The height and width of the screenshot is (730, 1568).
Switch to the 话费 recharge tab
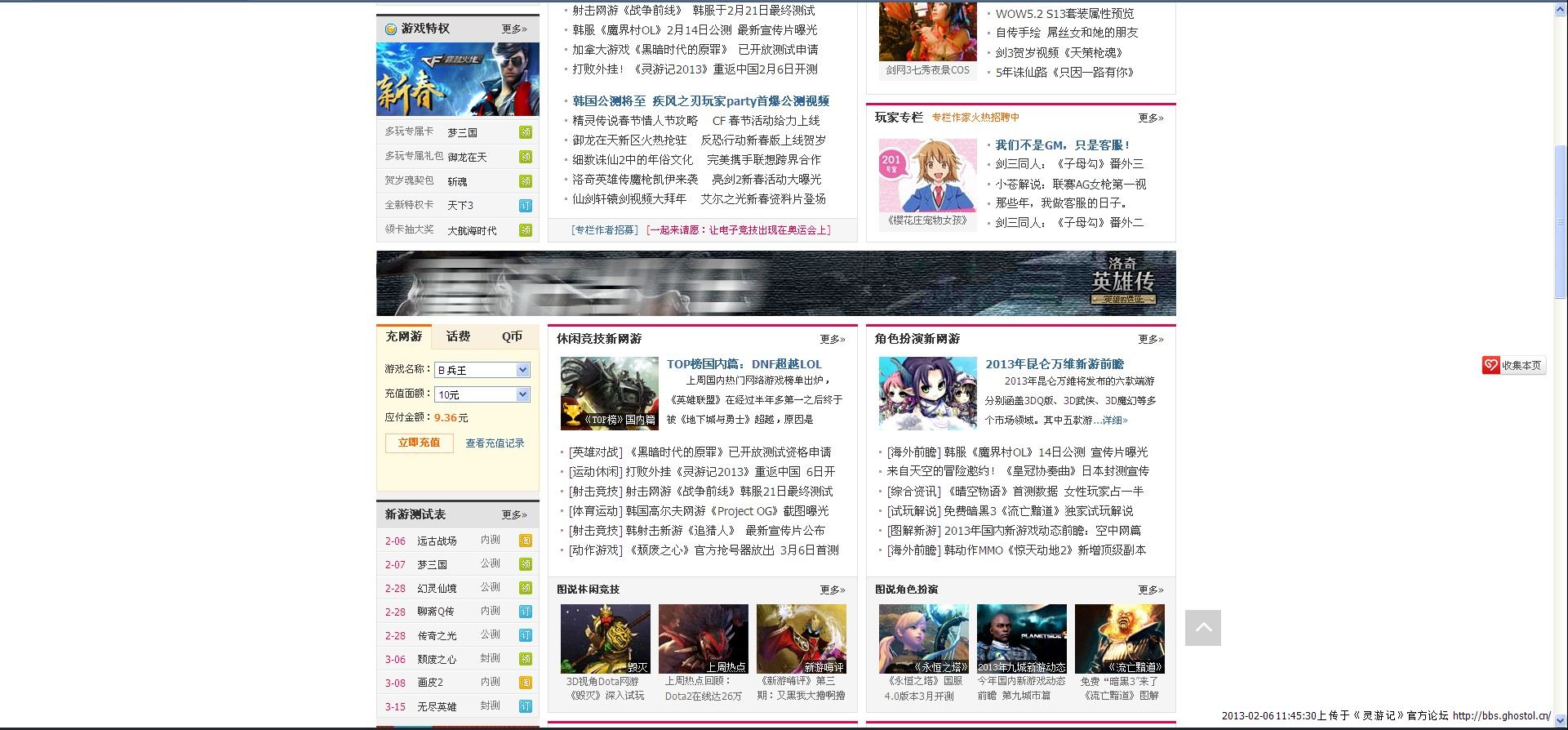pyautogui.click(x=458, y=336)
